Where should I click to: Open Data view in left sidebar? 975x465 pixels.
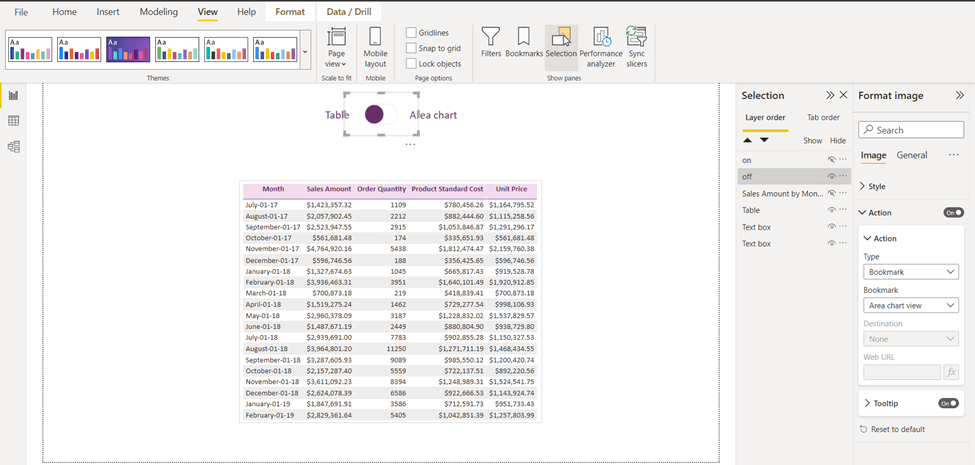pos(14,121)
